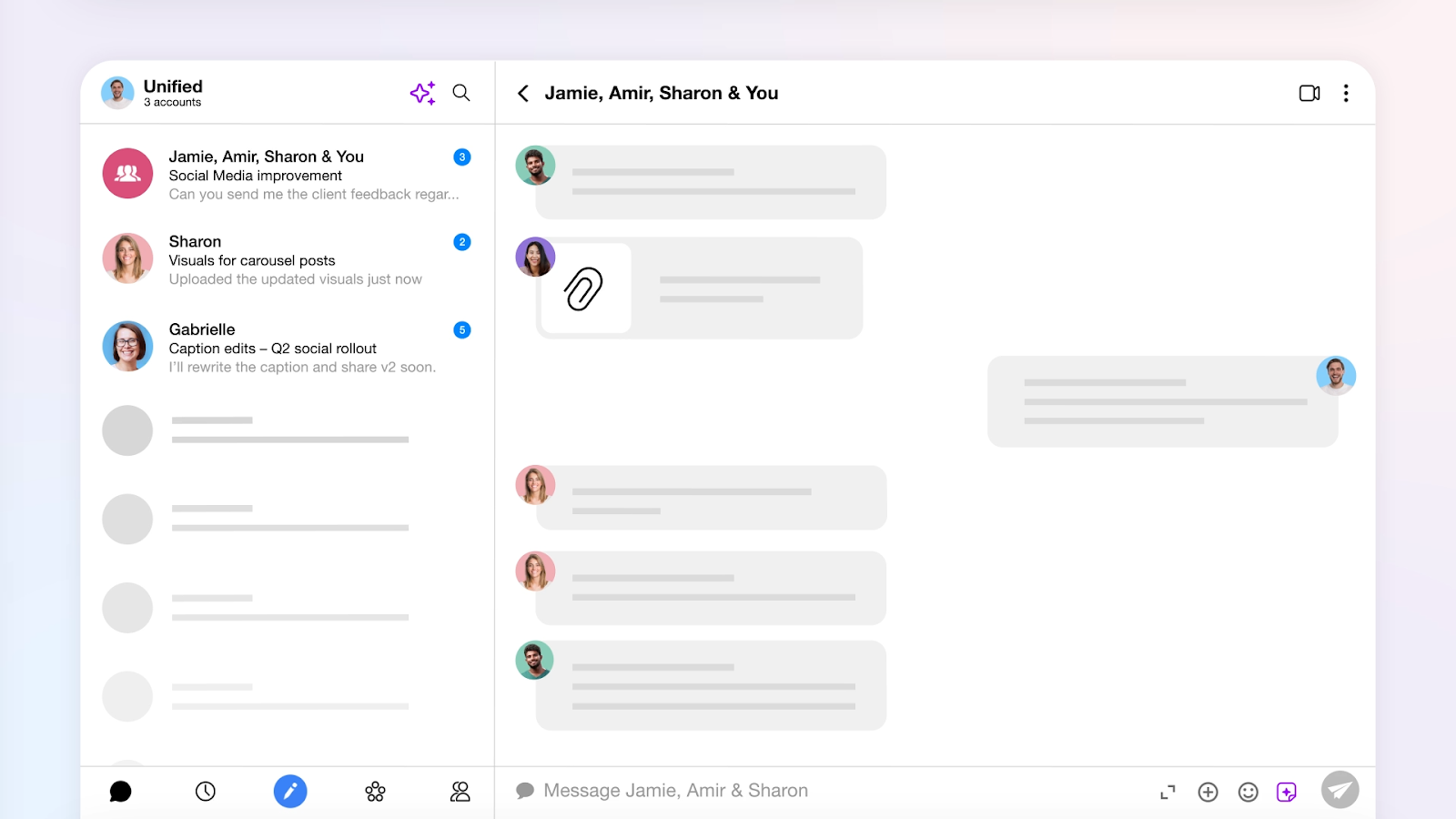
Task: Open the AI sparkles assistant icon
Action: click(x=421, y=93)
